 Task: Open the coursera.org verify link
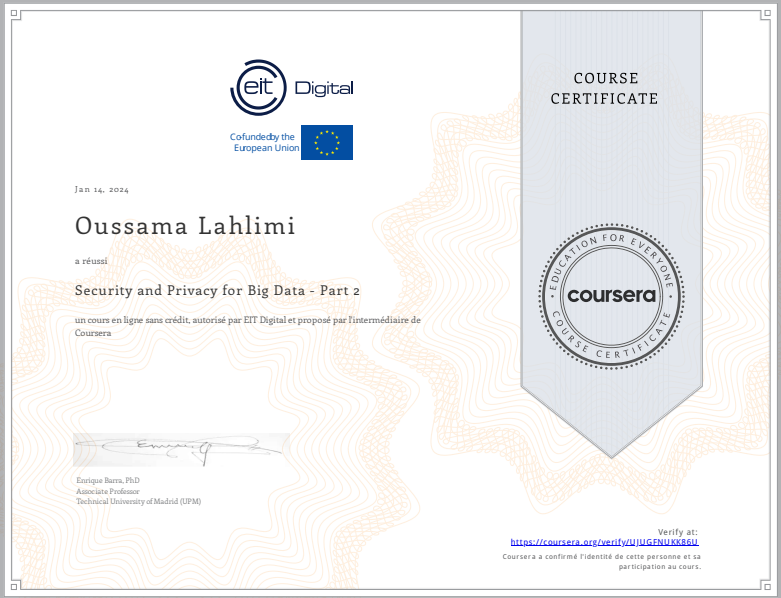coord(604,542)
